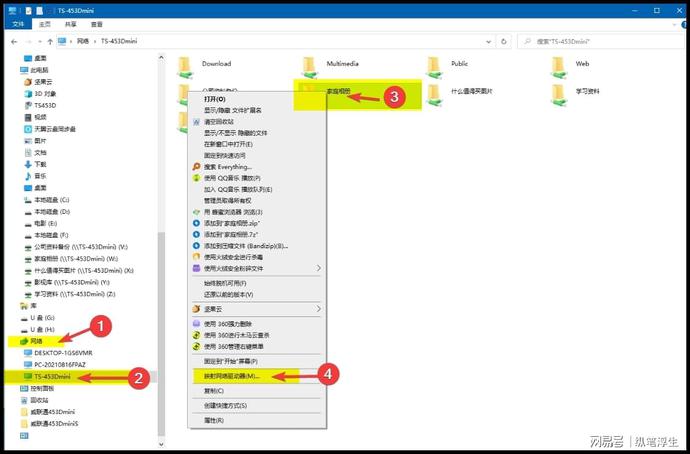The height and width of the screenshot is (454, 690).
Task: Open 控制面板 in the navigation pane
Action: coord(37,388)
